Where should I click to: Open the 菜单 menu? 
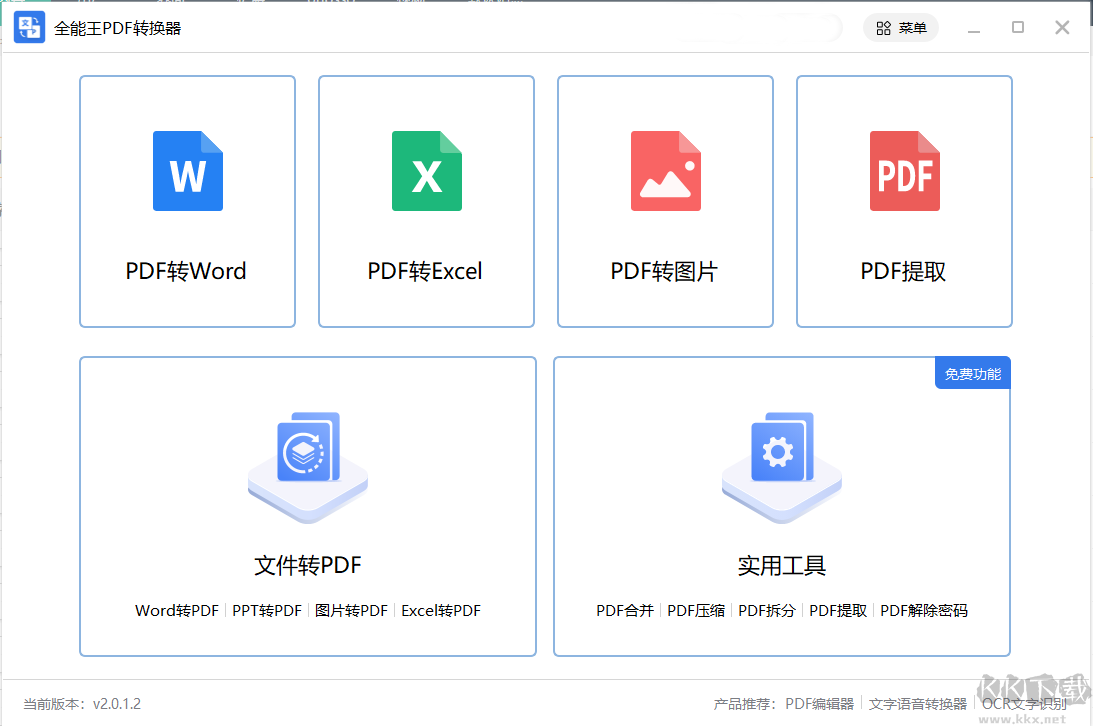[x=913, y=27]
